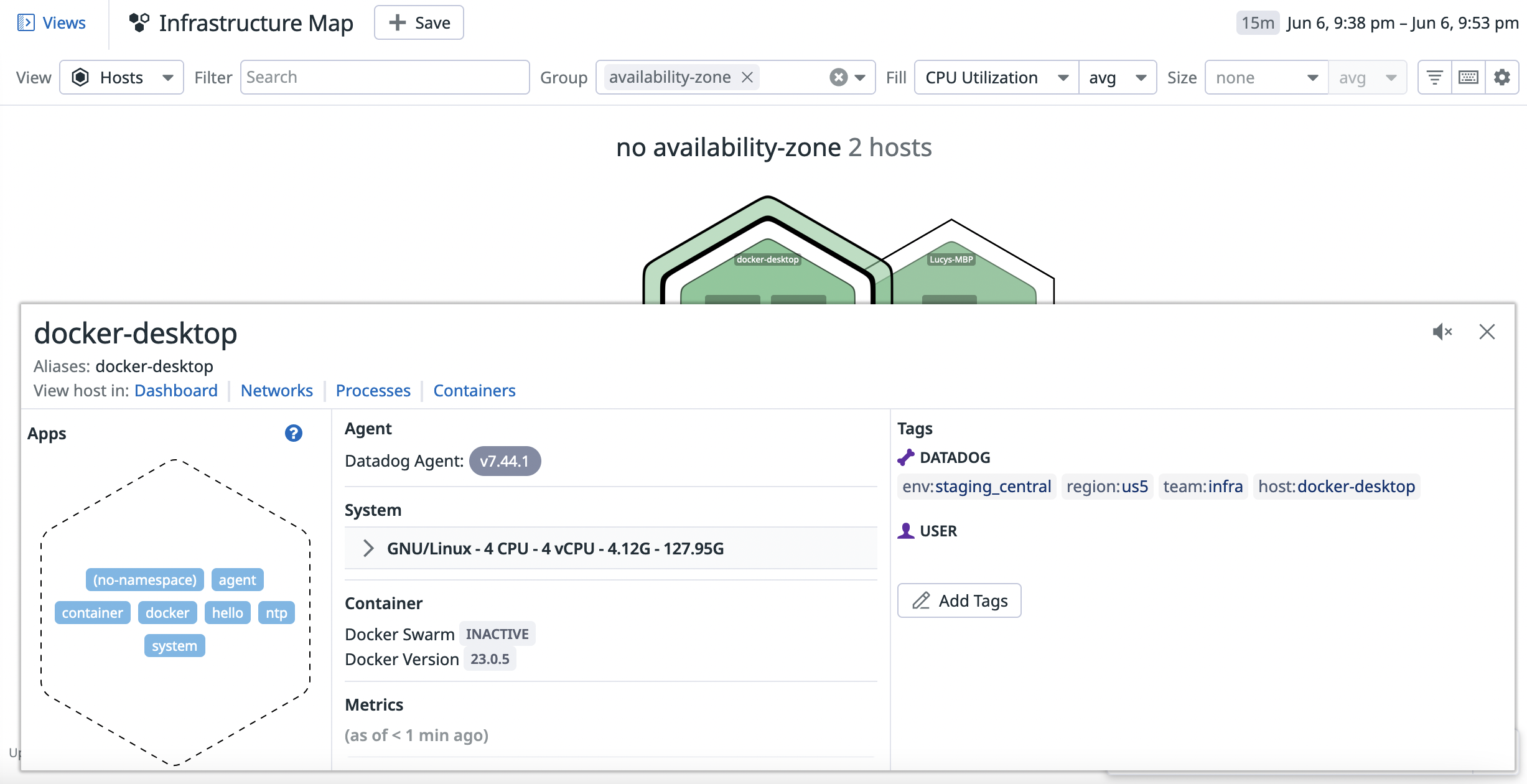Open the Networks link

tap(276, 391)
